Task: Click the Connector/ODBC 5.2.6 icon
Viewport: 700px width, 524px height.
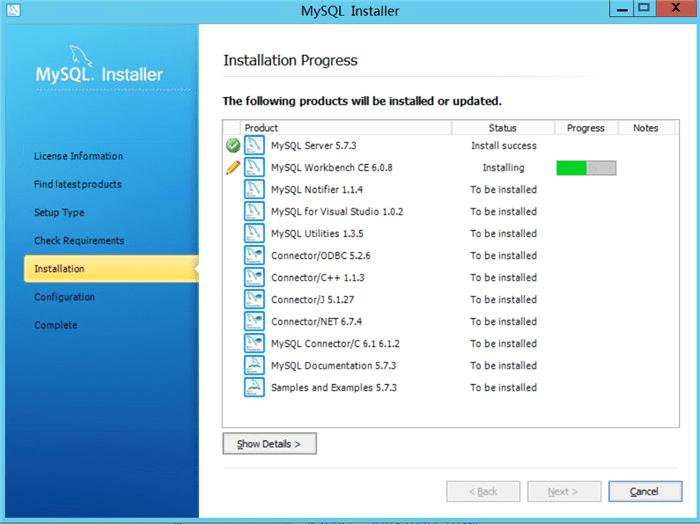Action: [254, 255]
